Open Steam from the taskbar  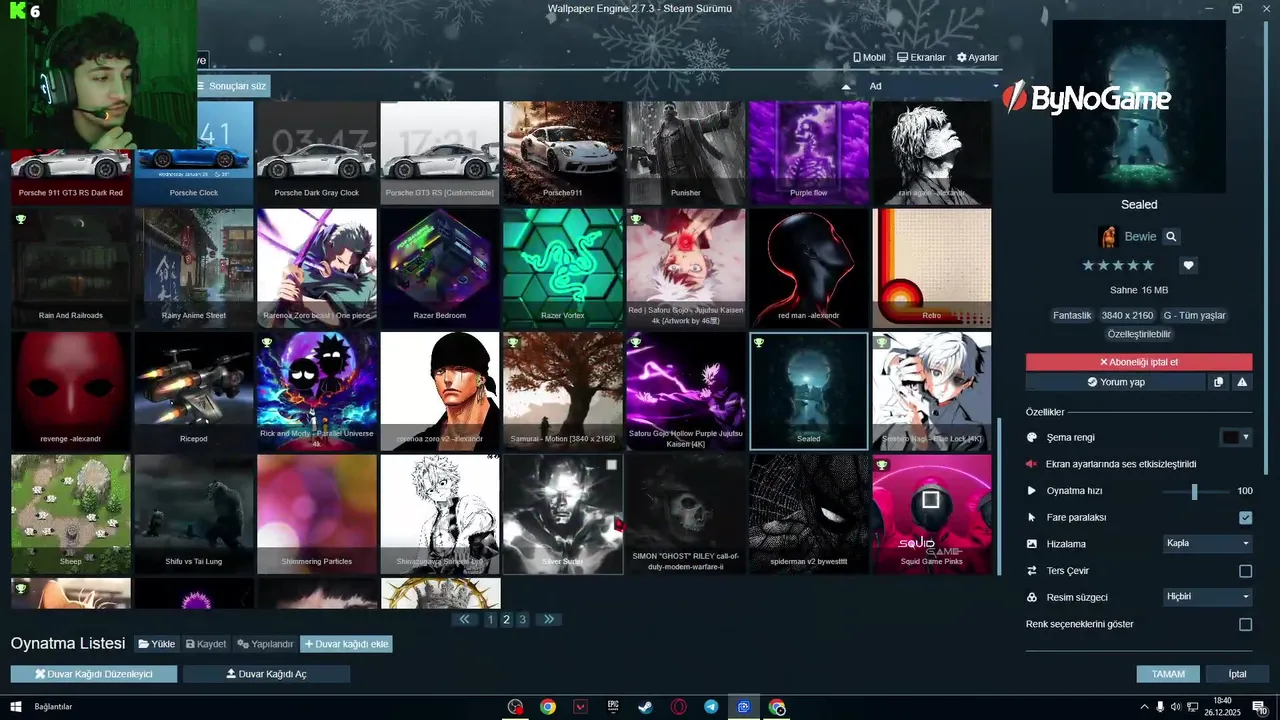tap(646, 707)
